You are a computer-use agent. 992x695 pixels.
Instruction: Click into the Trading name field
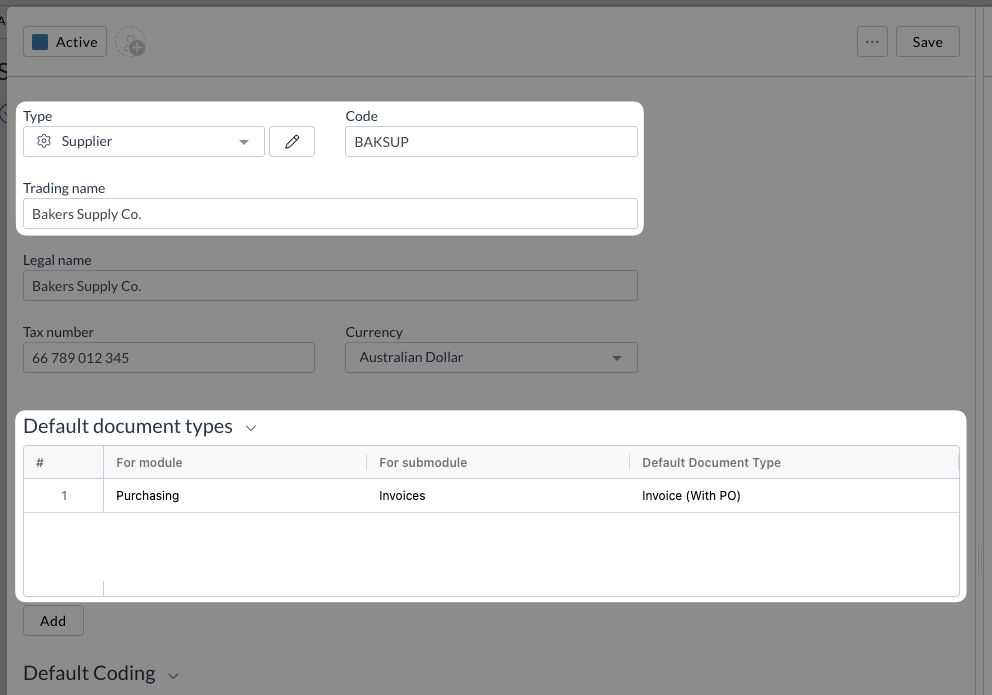(330, 214)
